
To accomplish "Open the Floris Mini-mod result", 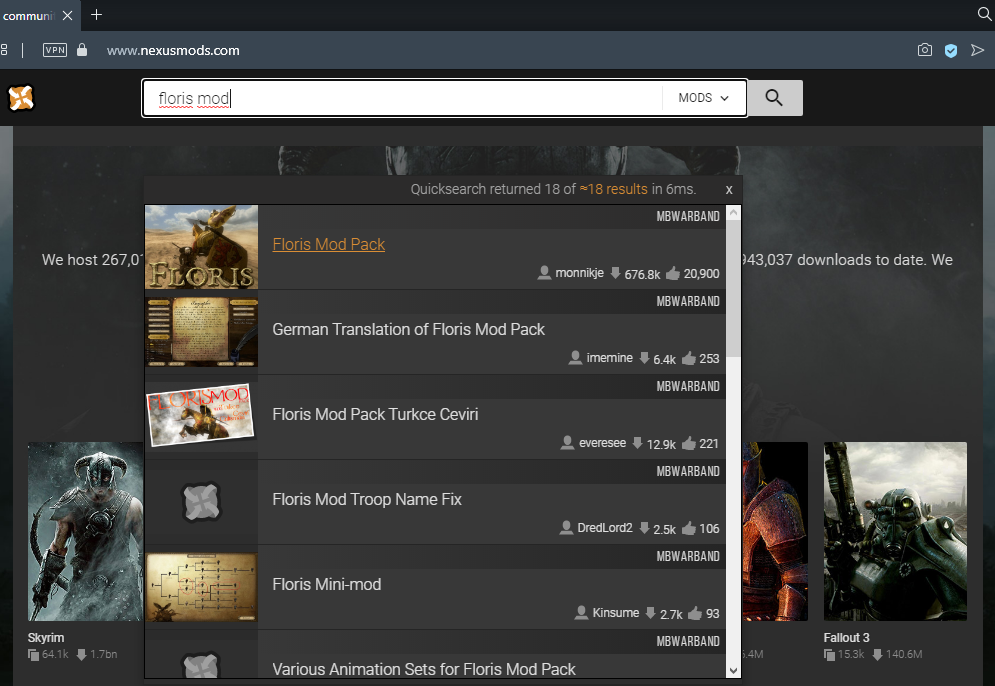I will [x=327, y=584].
